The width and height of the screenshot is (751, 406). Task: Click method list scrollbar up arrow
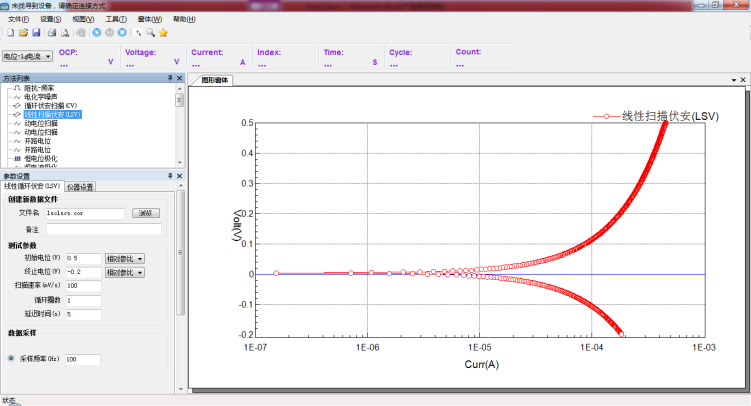180,89
